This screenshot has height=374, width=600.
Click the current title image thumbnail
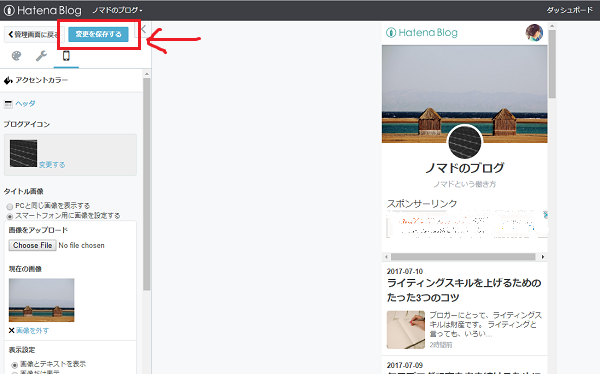[x=41, y=300]
